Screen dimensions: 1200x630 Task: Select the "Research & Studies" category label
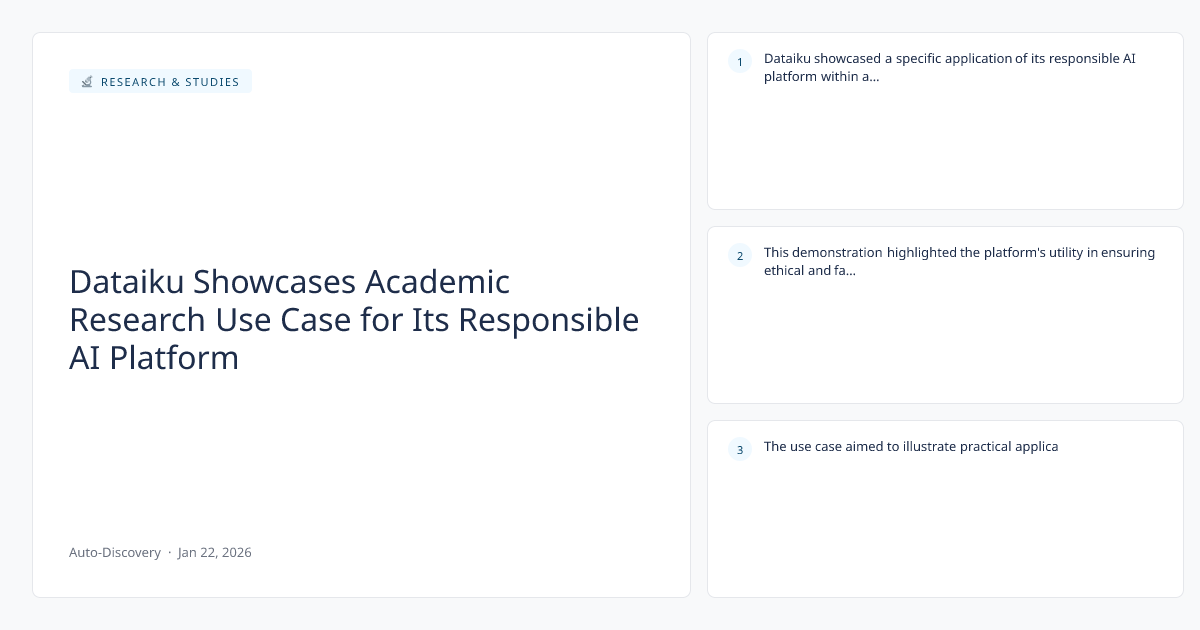tap(170, 82)
